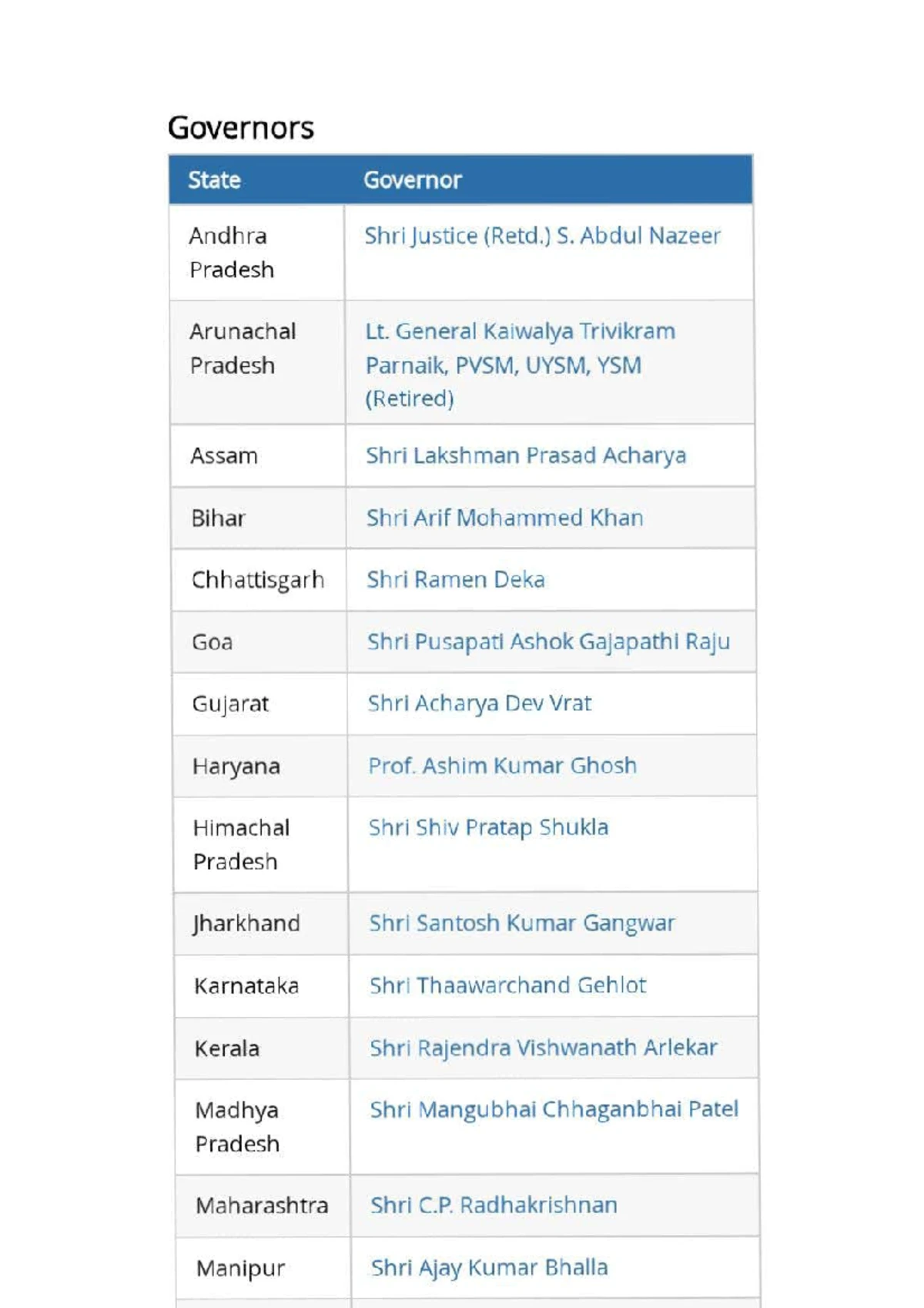This screenshot has width=924, height=1308.
Task: Open Shri Thaawarchand Gehlot link
Action: (x=507, y=985)
